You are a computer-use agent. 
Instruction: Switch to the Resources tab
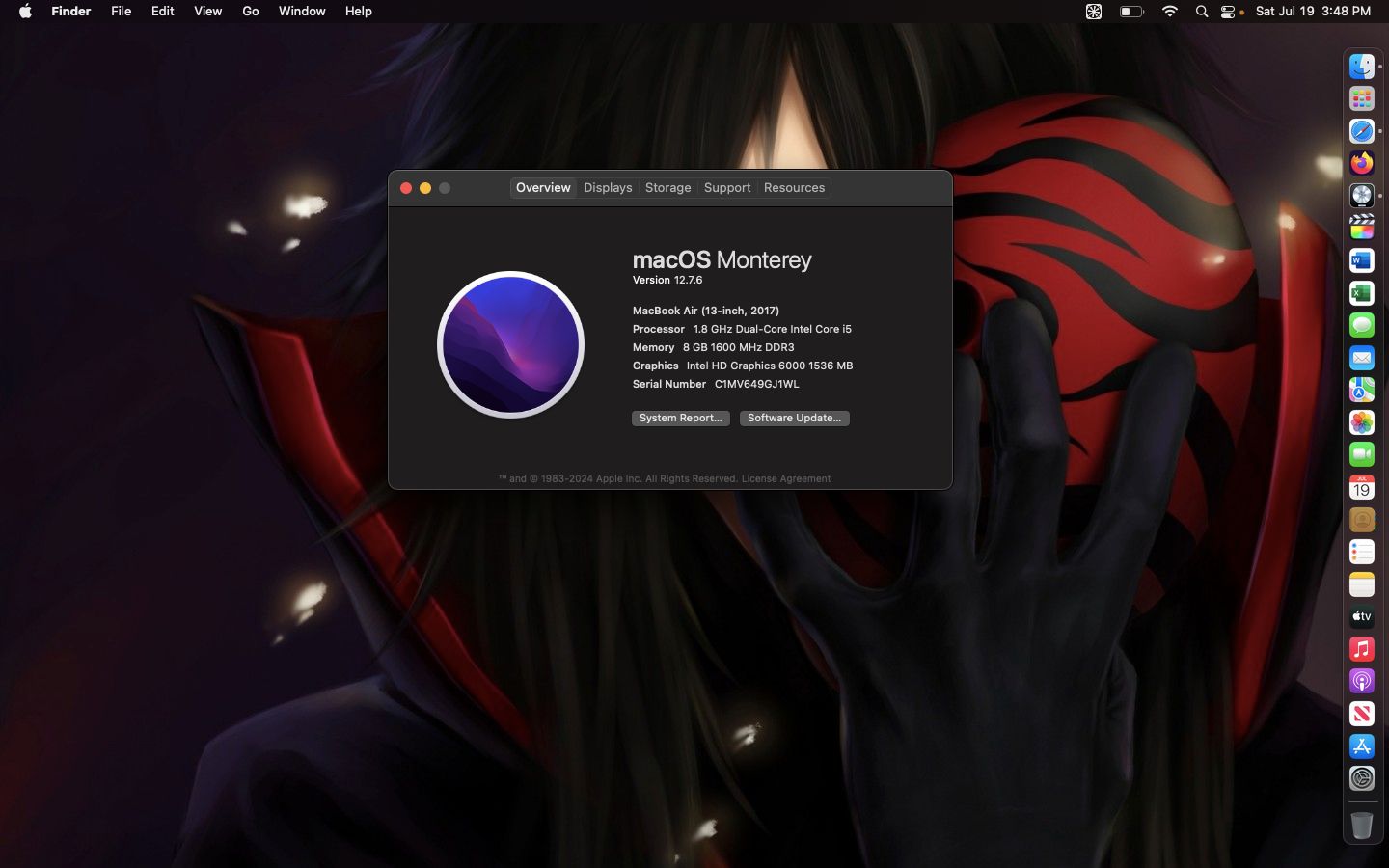click(x=794, y=188)
